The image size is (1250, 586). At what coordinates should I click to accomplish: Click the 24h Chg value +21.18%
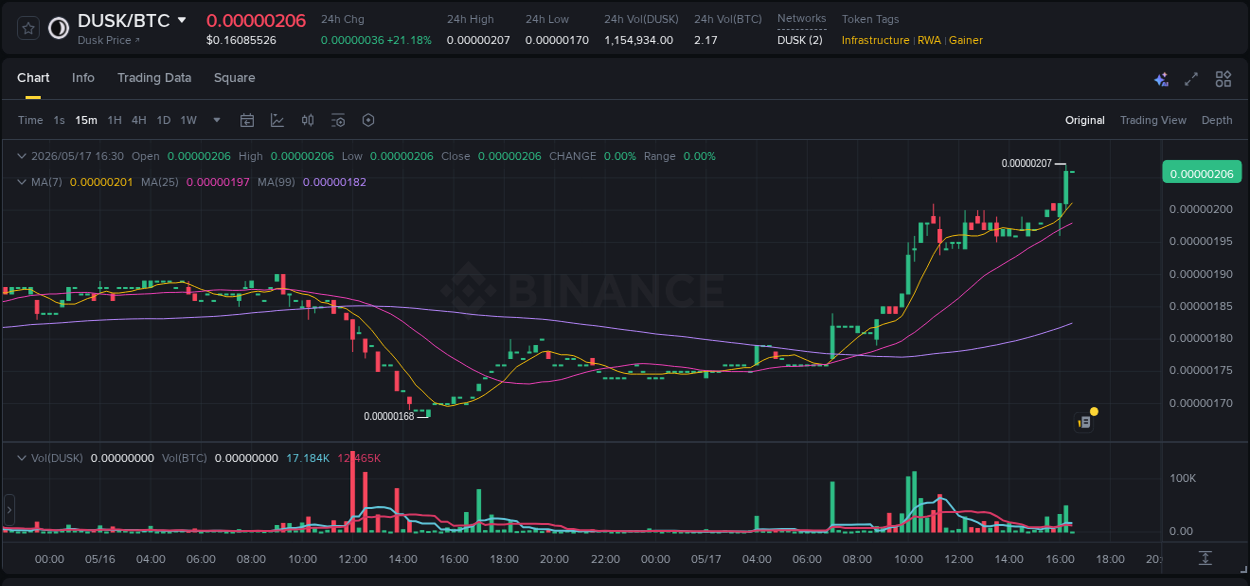(410, 40)
